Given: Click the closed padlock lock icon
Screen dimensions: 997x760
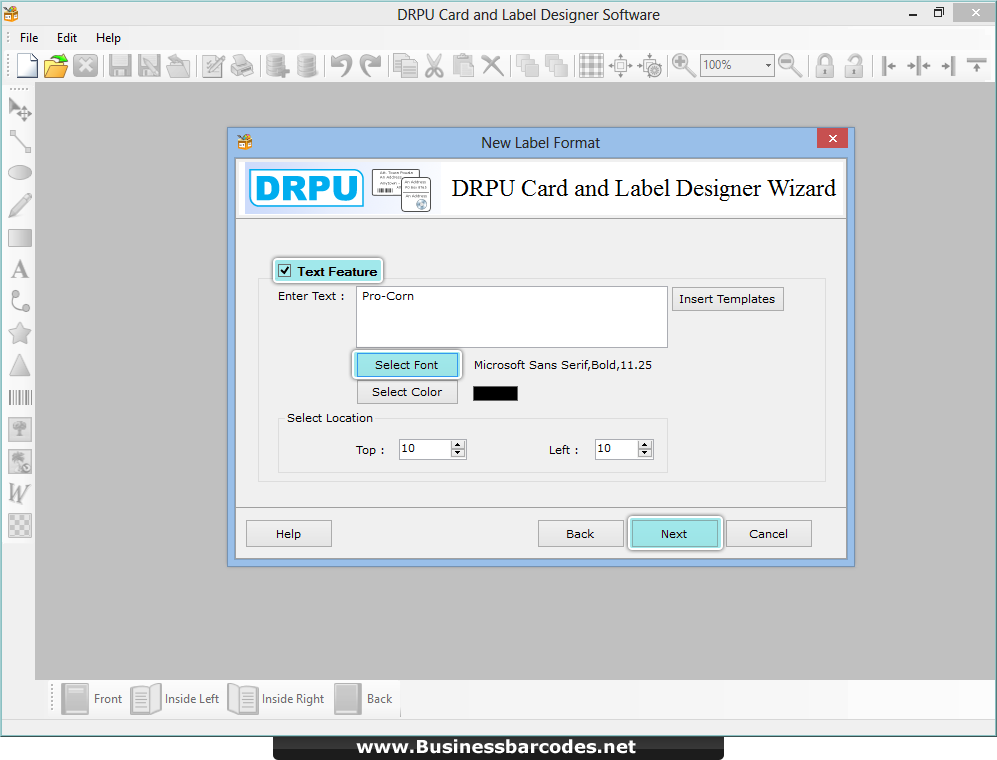Looking at the screenshot, I should coord(825,66).
